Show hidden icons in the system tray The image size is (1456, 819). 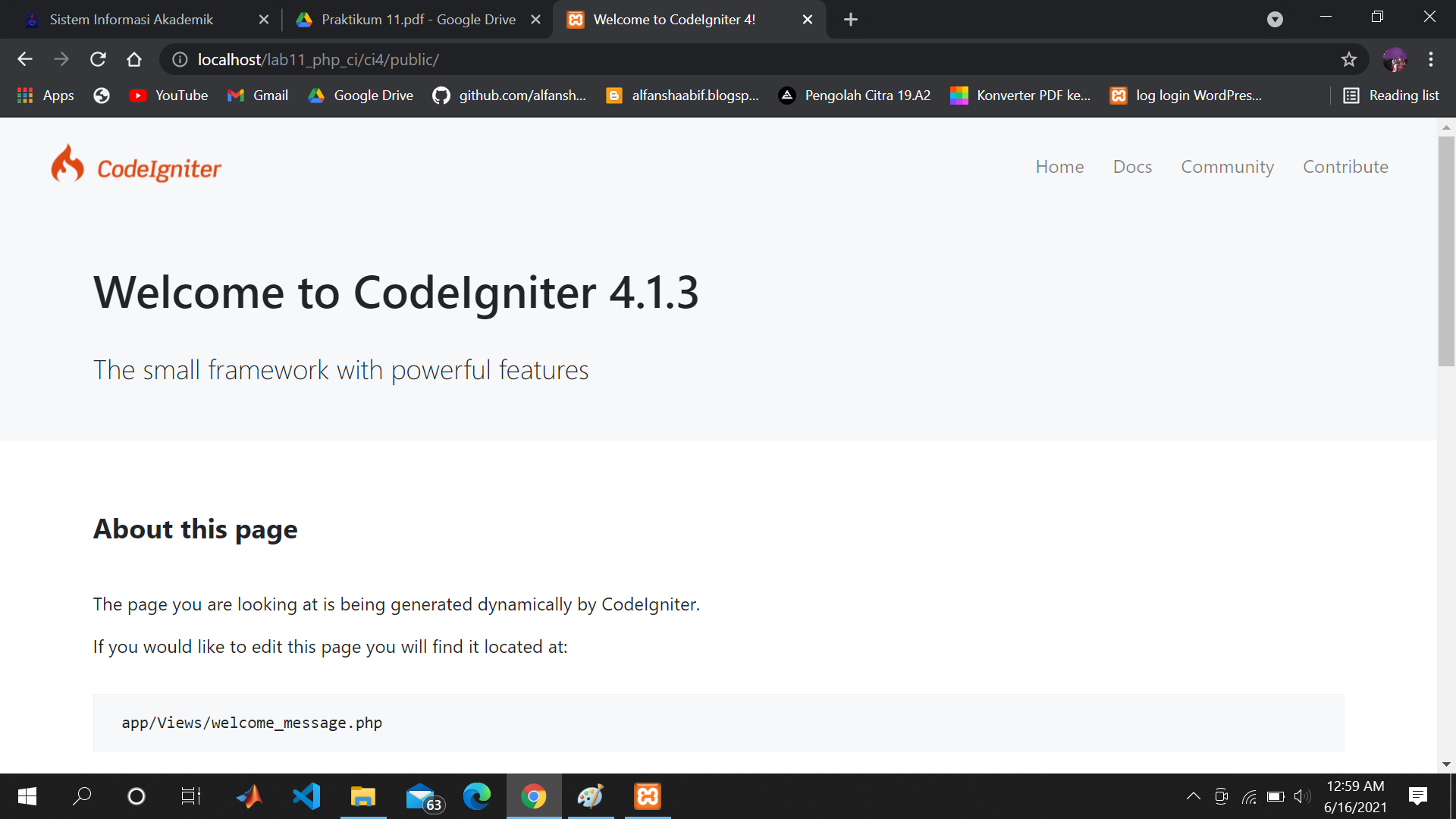point(1193,796)
